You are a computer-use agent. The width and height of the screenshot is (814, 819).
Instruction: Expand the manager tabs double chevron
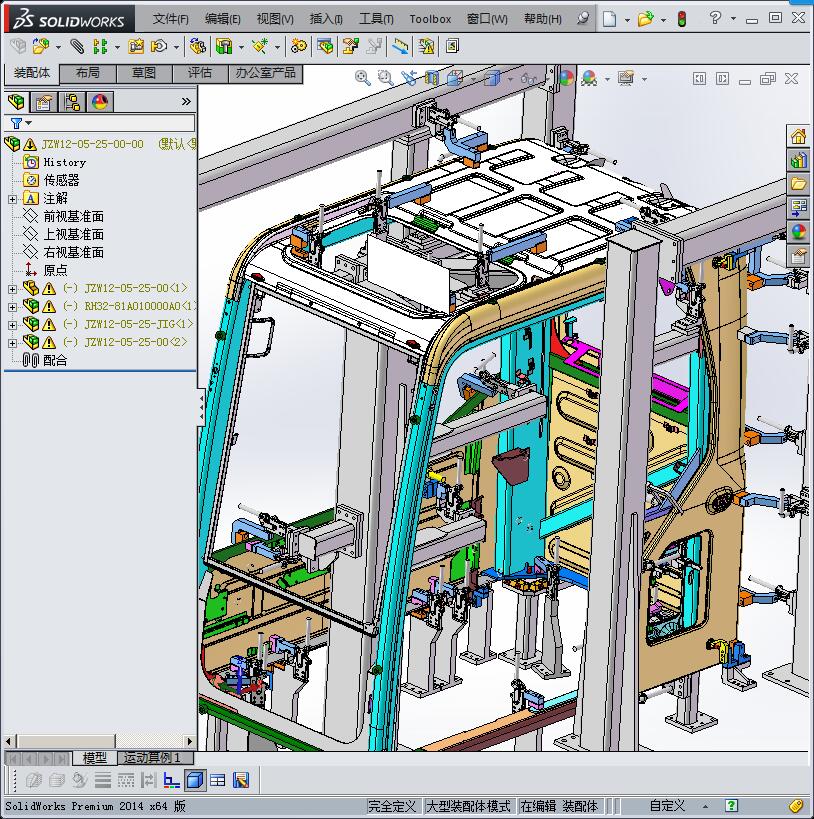point(187,101)
